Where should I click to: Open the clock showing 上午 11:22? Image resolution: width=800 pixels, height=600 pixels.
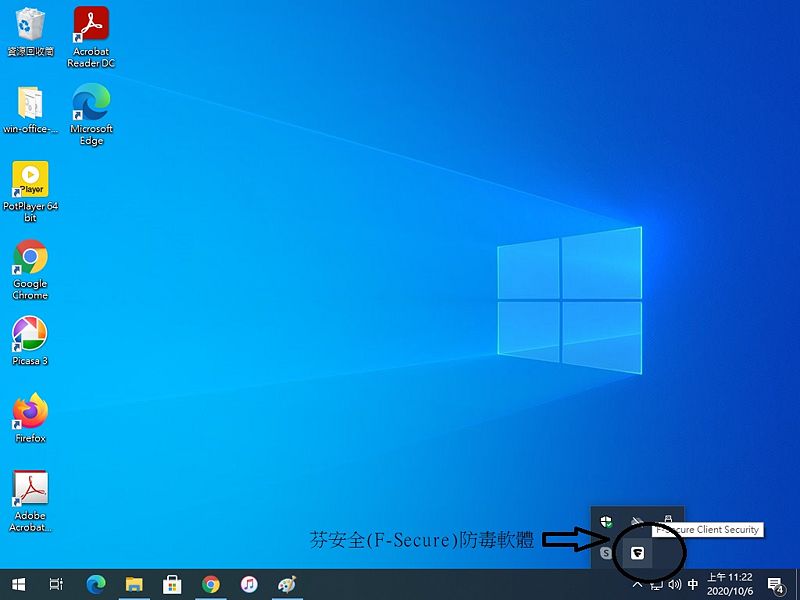pyautogui.click(x=730, y=584)
